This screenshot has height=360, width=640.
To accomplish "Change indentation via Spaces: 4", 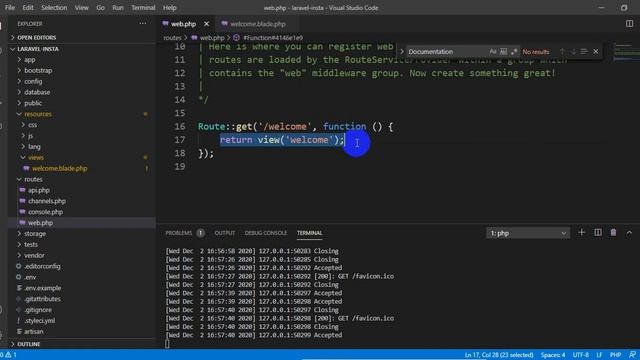I will (x=553, y=355).
